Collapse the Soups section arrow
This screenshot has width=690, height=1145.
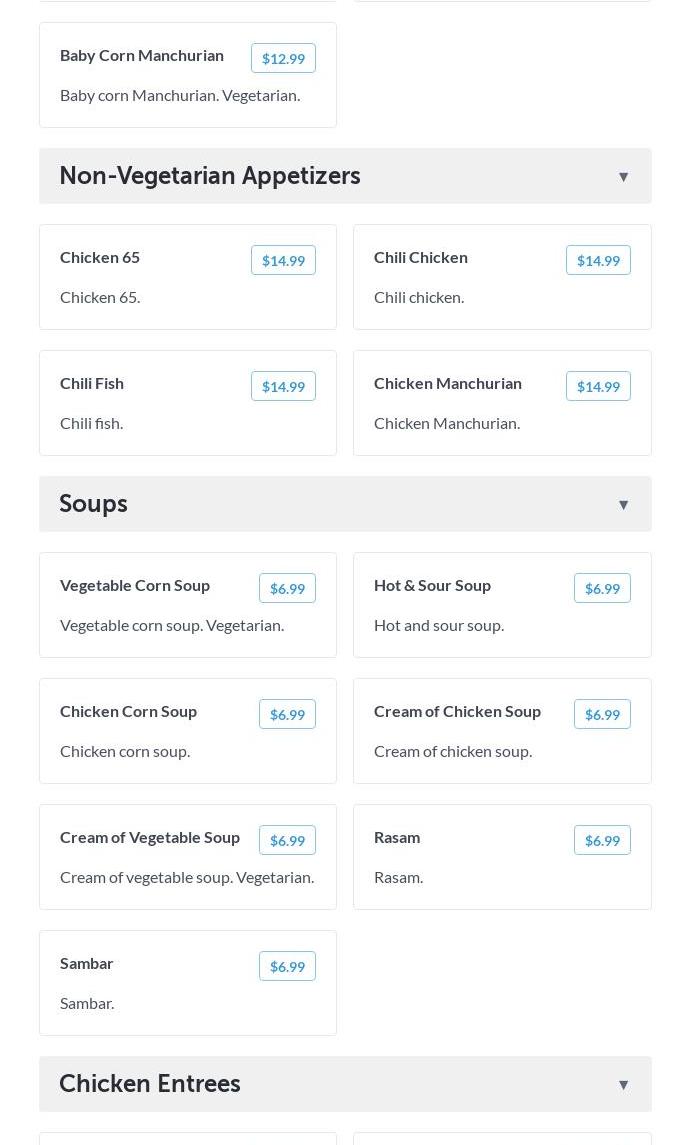[x=623, y=505]
